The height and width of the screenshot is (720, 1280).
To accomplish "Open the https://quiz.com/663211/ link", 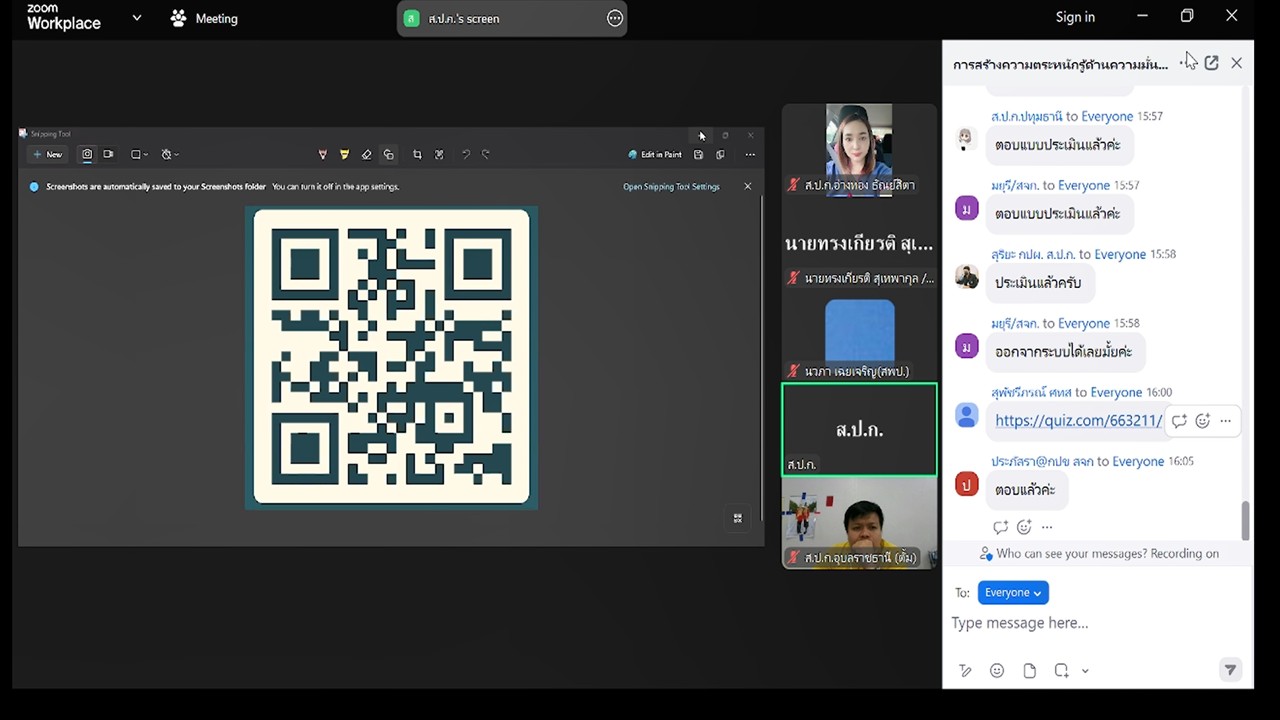I will click(x=1079, y=421).
